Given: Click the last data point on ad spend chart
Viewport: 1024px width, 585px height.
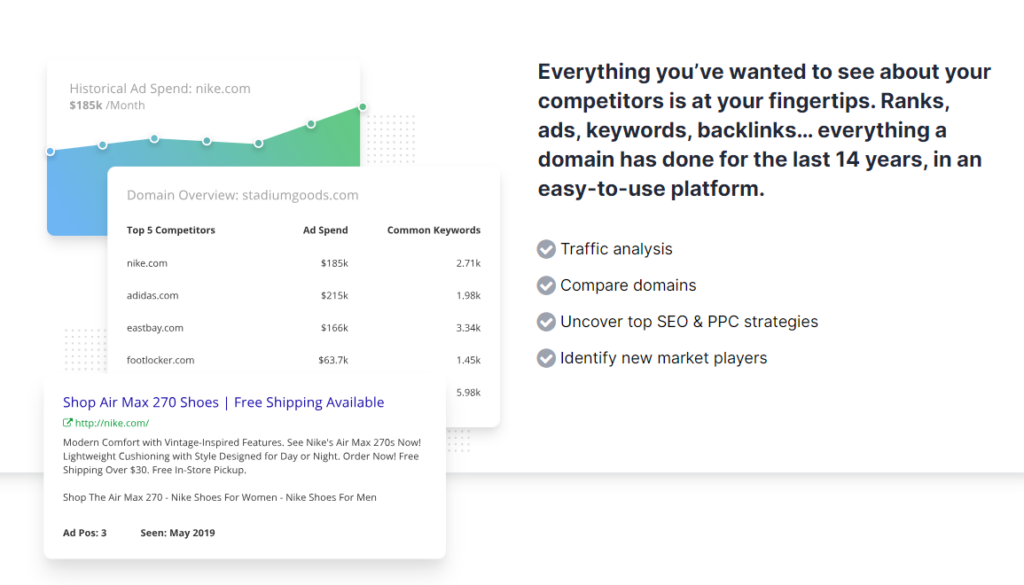Looking at the screenshot, I should tap(362, 107).
